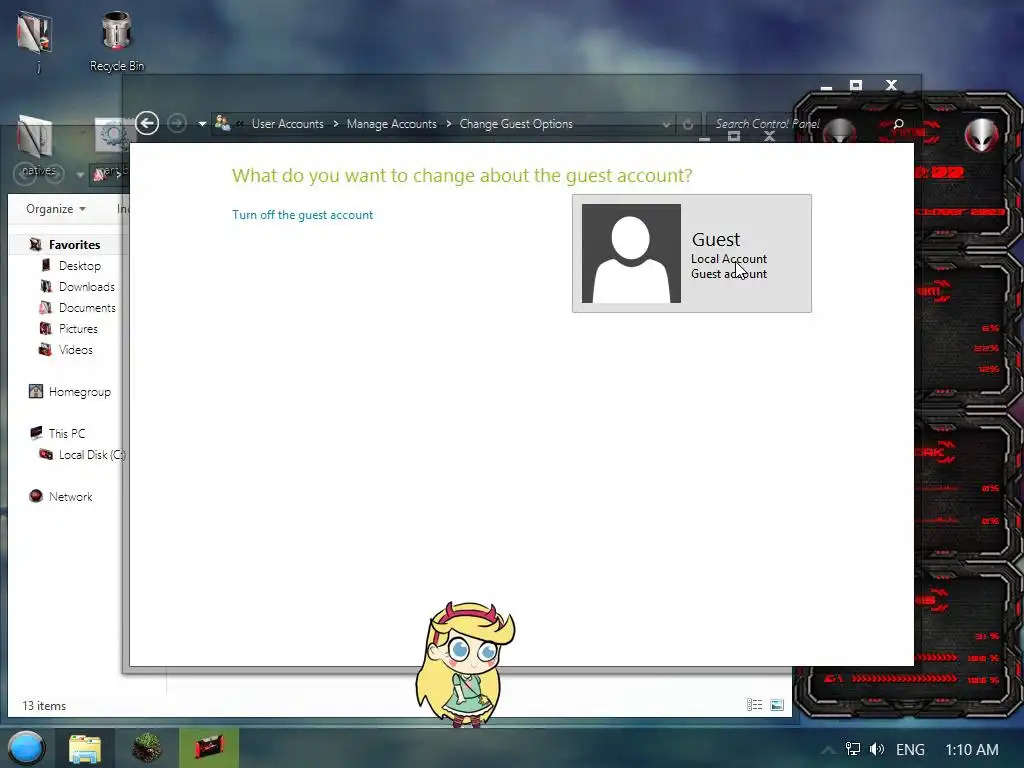The image size is (1024, 768).
Task: Click the Guest account picture
Action: click(631, 253)
